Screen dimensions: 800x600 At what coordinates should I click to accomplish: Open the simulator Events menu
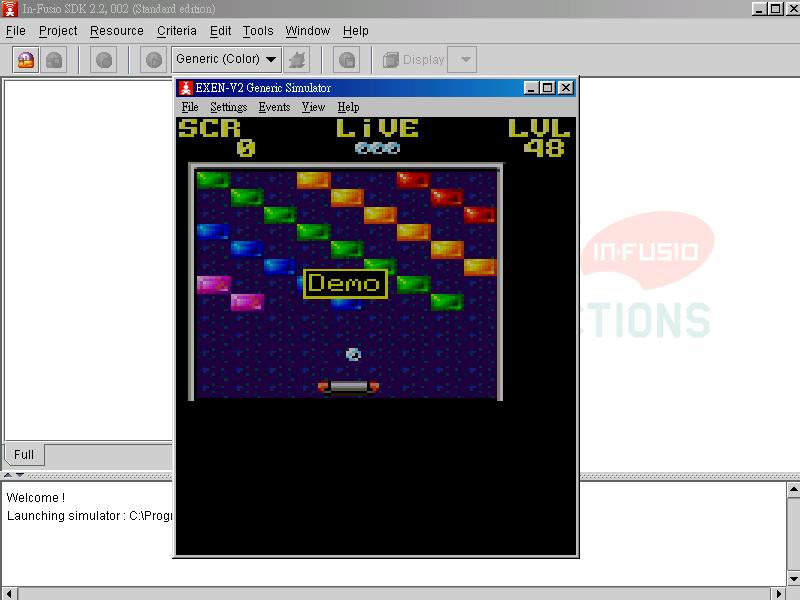(x=274, y=107)
